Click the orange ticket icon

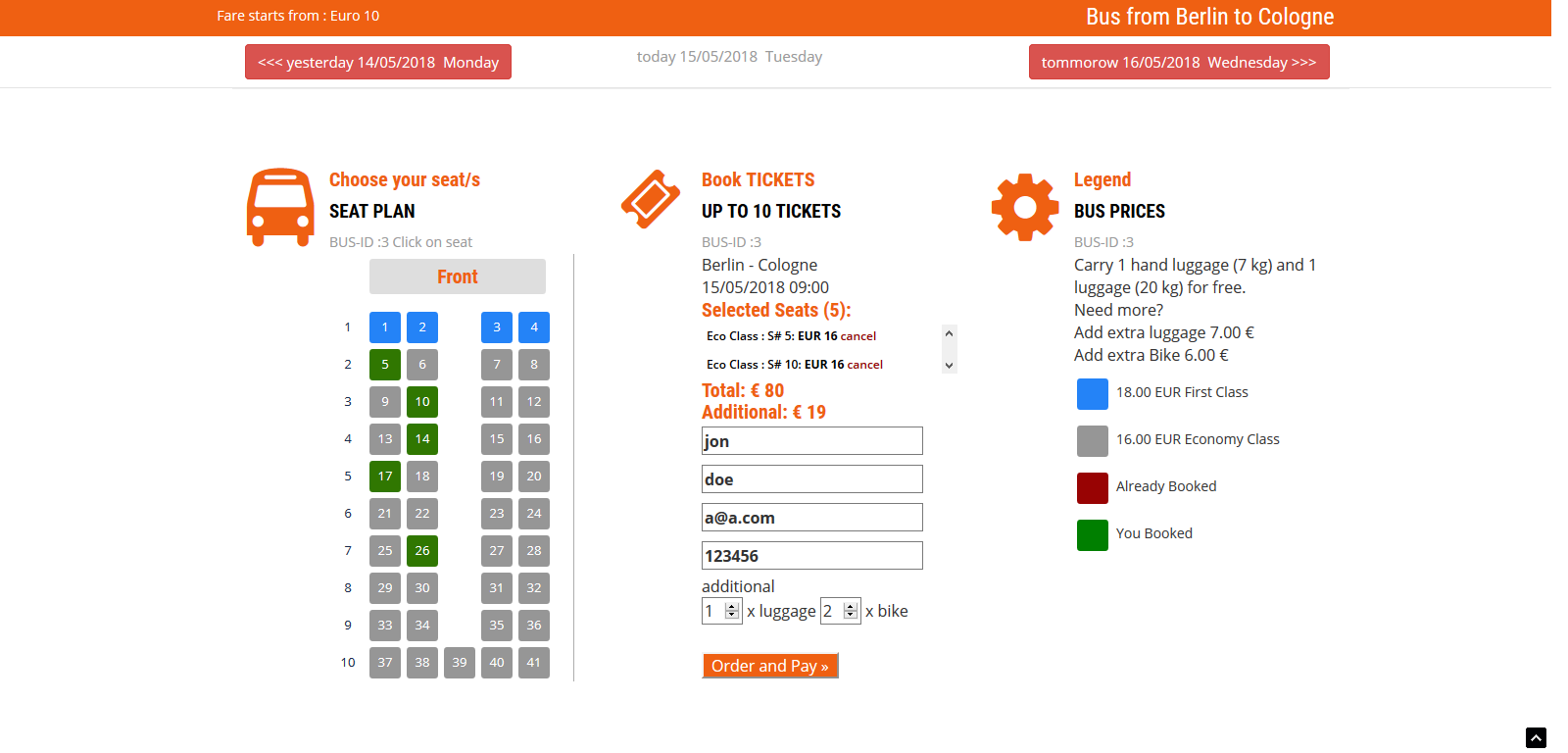(651, 199)
